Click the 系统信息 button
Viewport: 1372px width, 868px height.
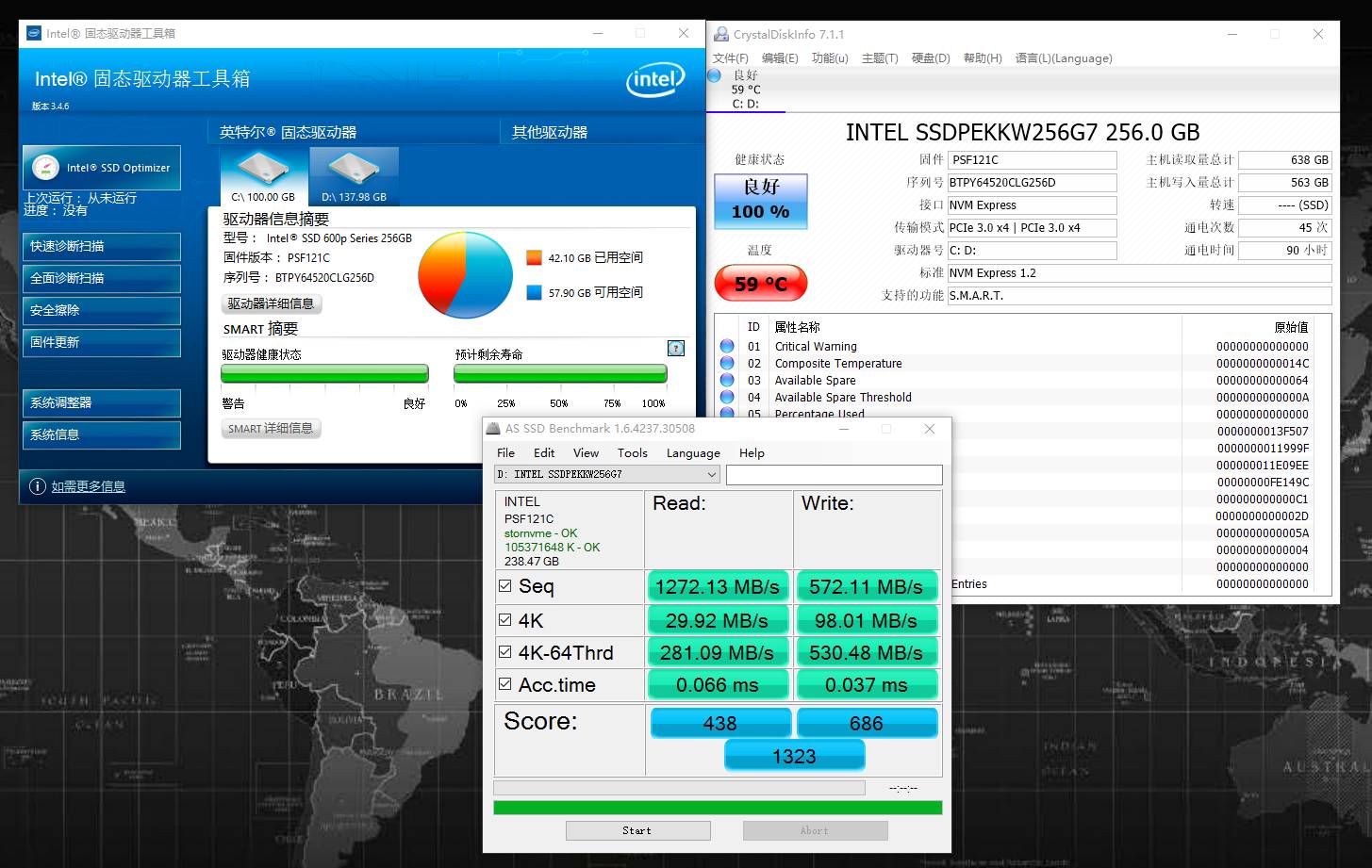102,434
